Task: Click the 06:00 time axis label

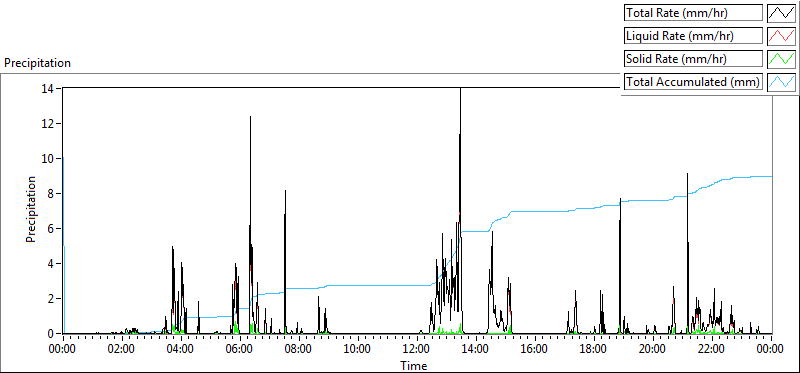Action: [239, 350]
